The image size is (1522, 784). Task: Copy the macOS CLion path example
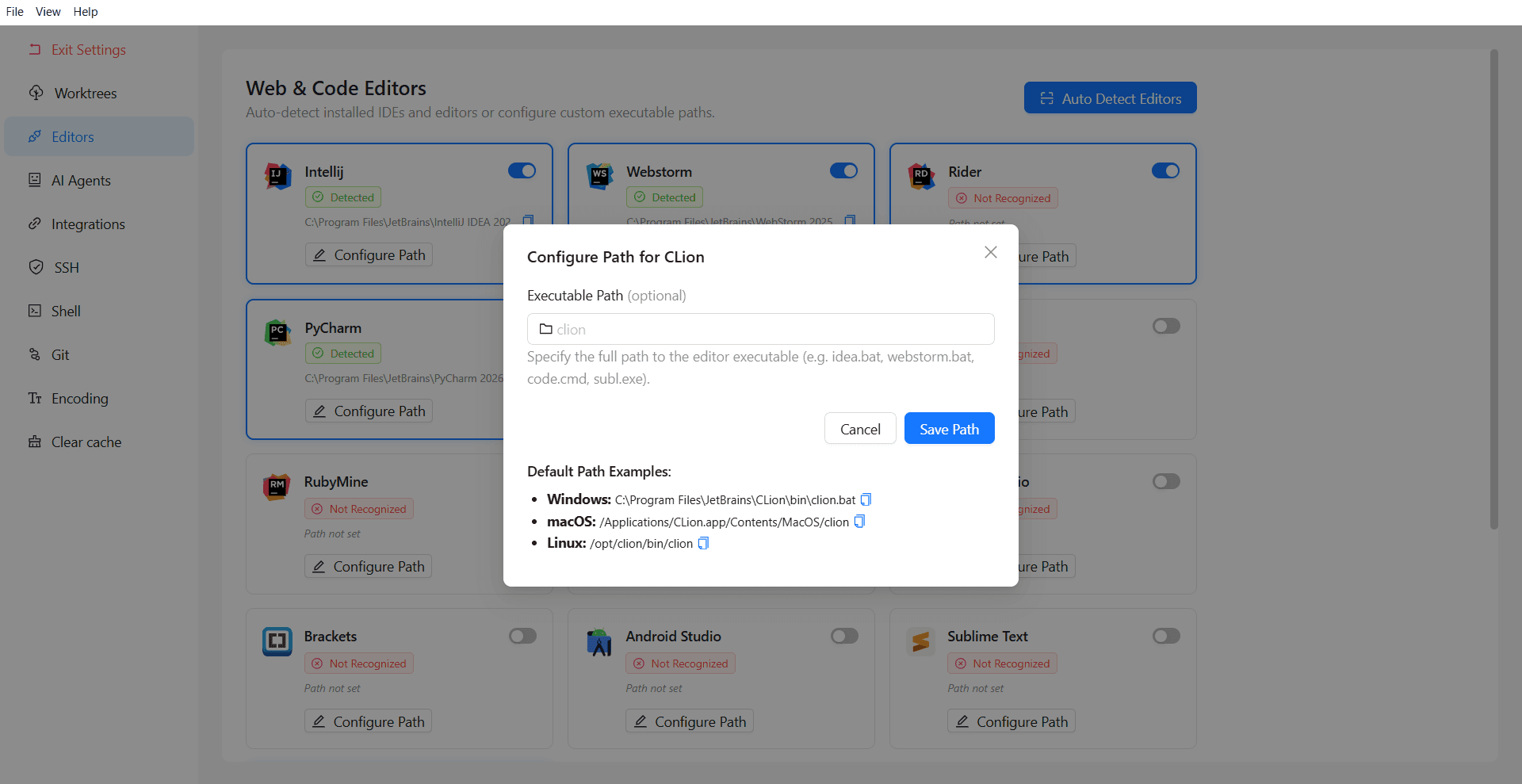coord(859,522)
